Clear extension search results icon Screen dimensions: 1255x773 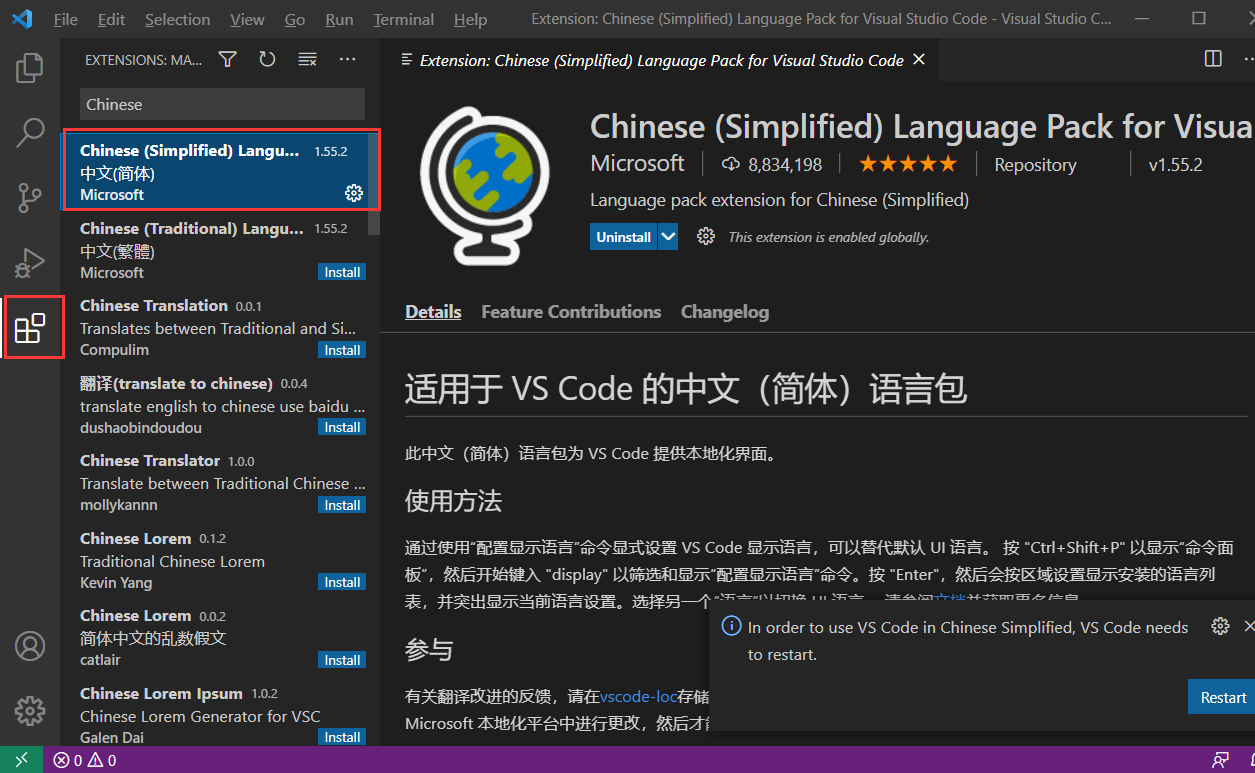[x=307, y=60]
